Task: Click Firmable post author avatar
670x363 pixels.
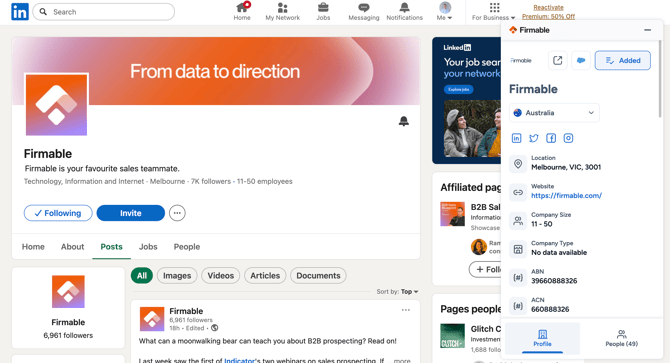Action: (152, 319)
